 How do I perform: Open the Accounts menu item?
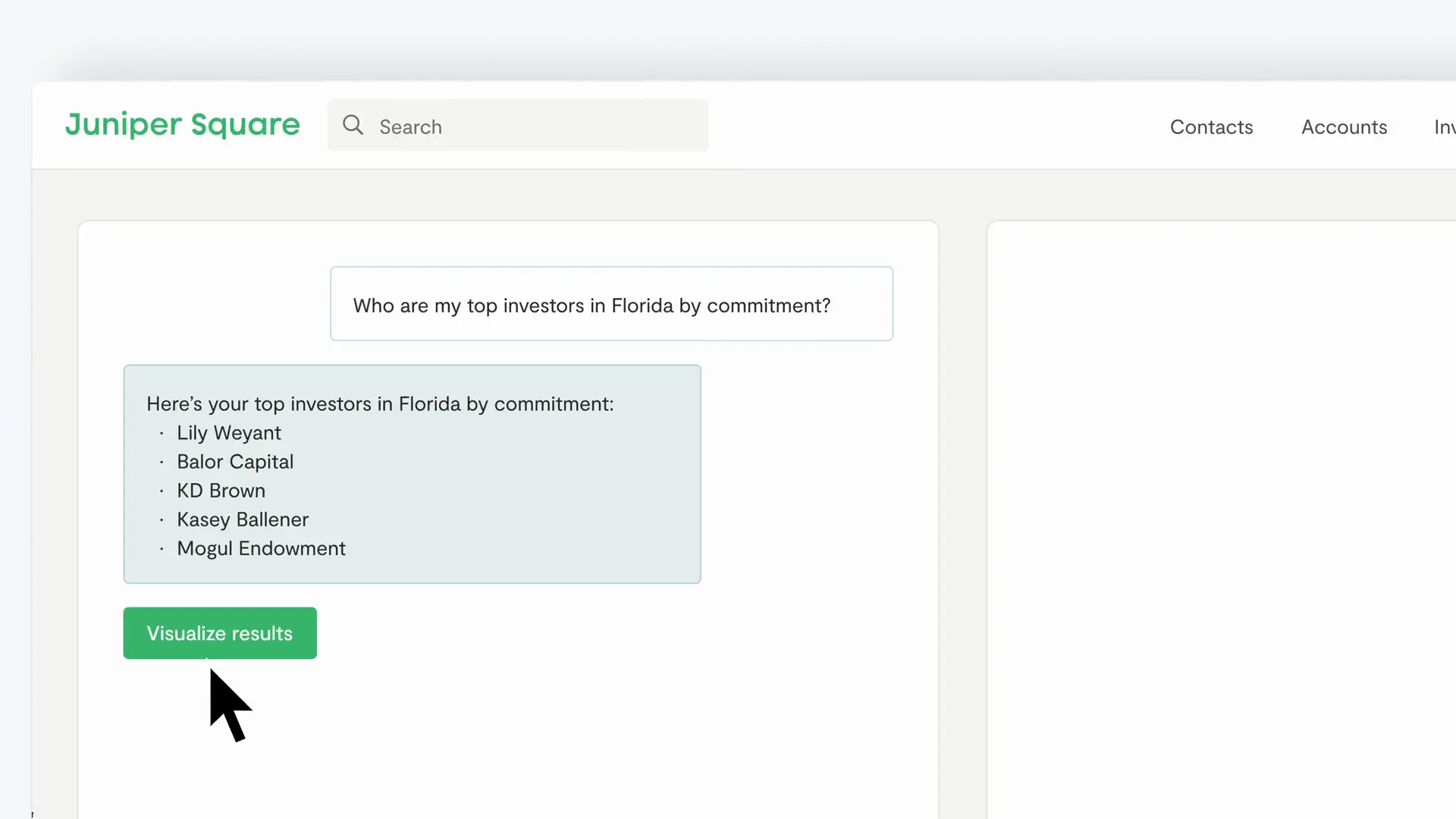coord(1344,127)
